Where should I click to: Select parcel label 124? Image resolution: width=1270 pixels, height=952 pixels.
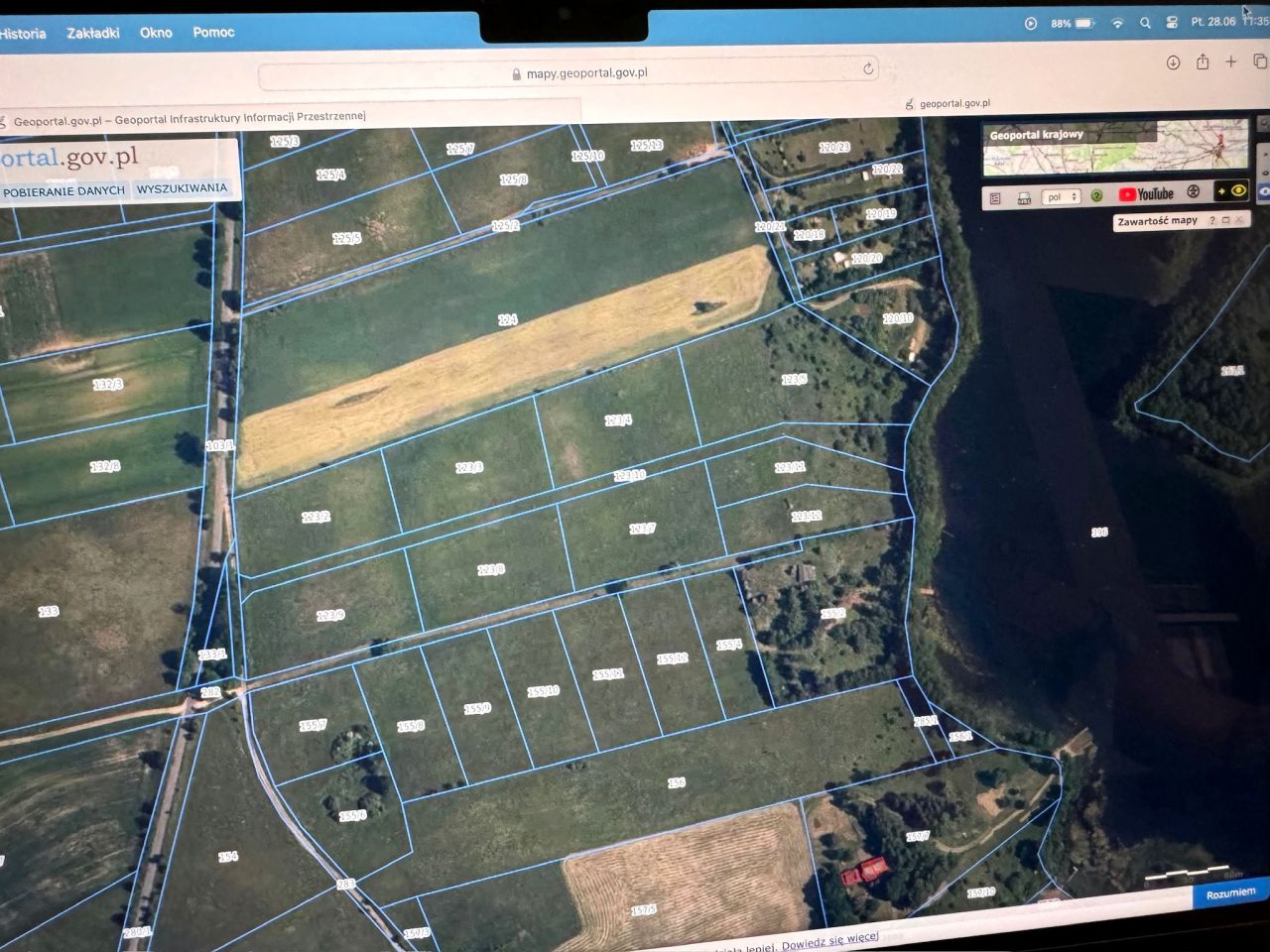508,320
